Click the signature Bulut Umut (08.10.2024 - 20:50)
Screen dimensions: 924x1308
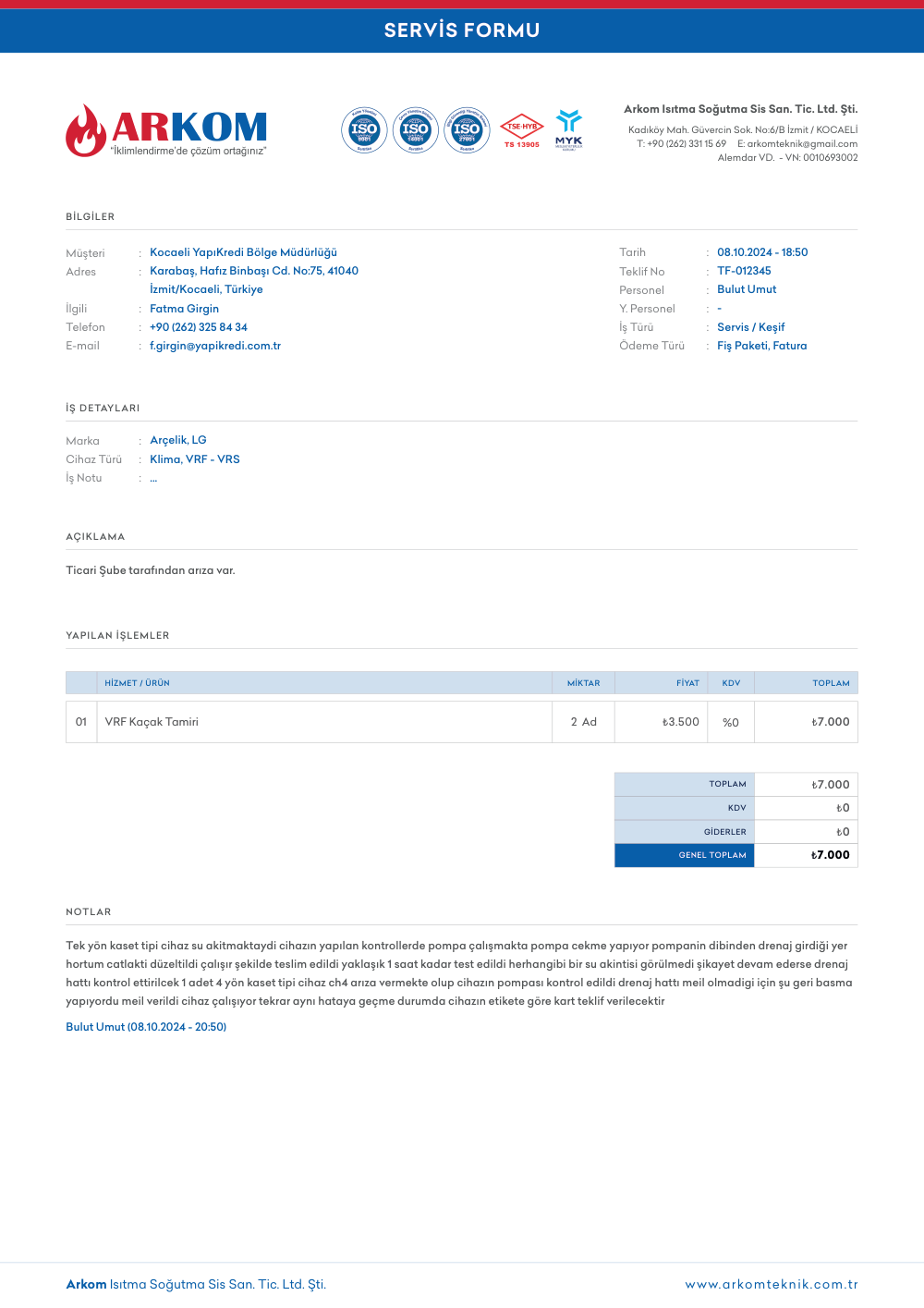coord(146,1027)
